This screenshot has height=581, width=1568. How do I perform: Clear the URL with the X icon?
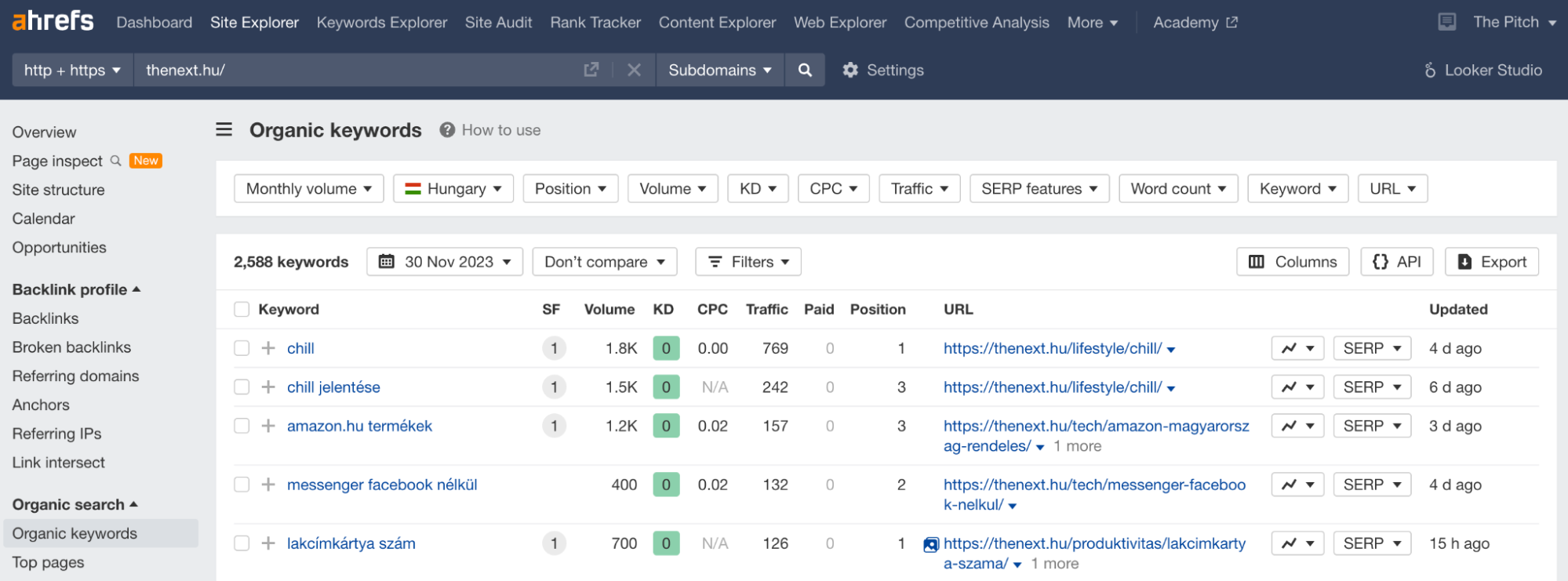point(634,70)
